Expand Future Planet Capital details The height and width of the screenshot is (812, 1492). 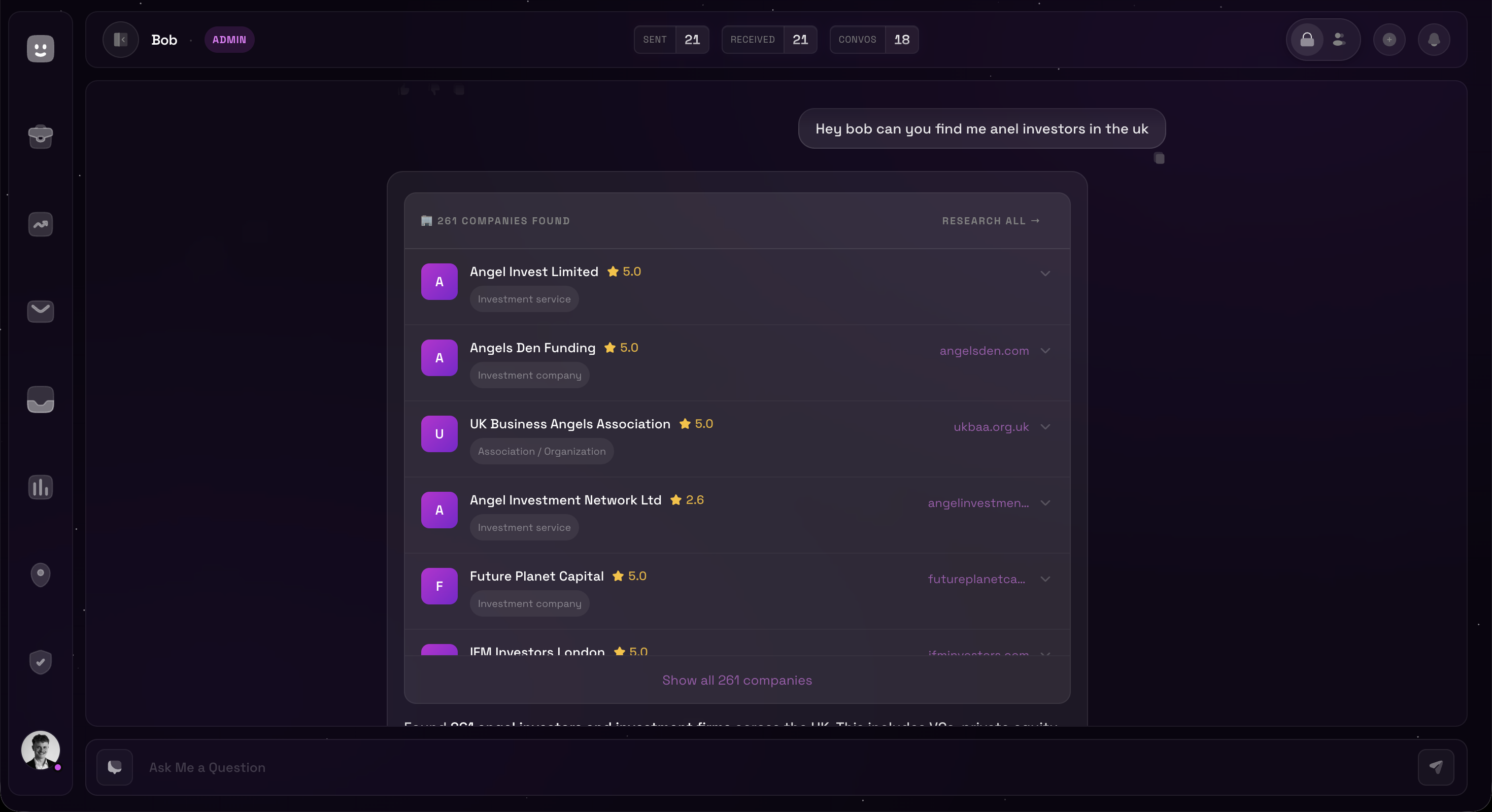1045,579
